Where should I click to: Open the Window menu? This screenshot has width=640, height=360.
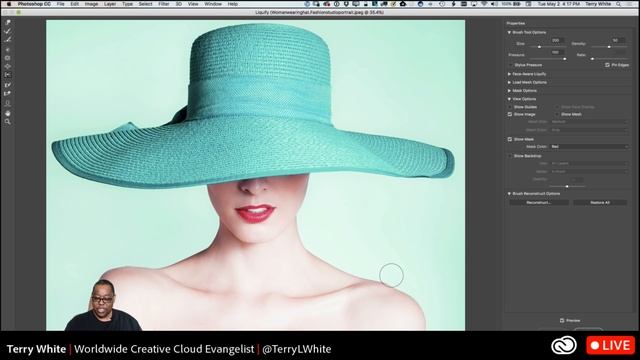[213, 4]
